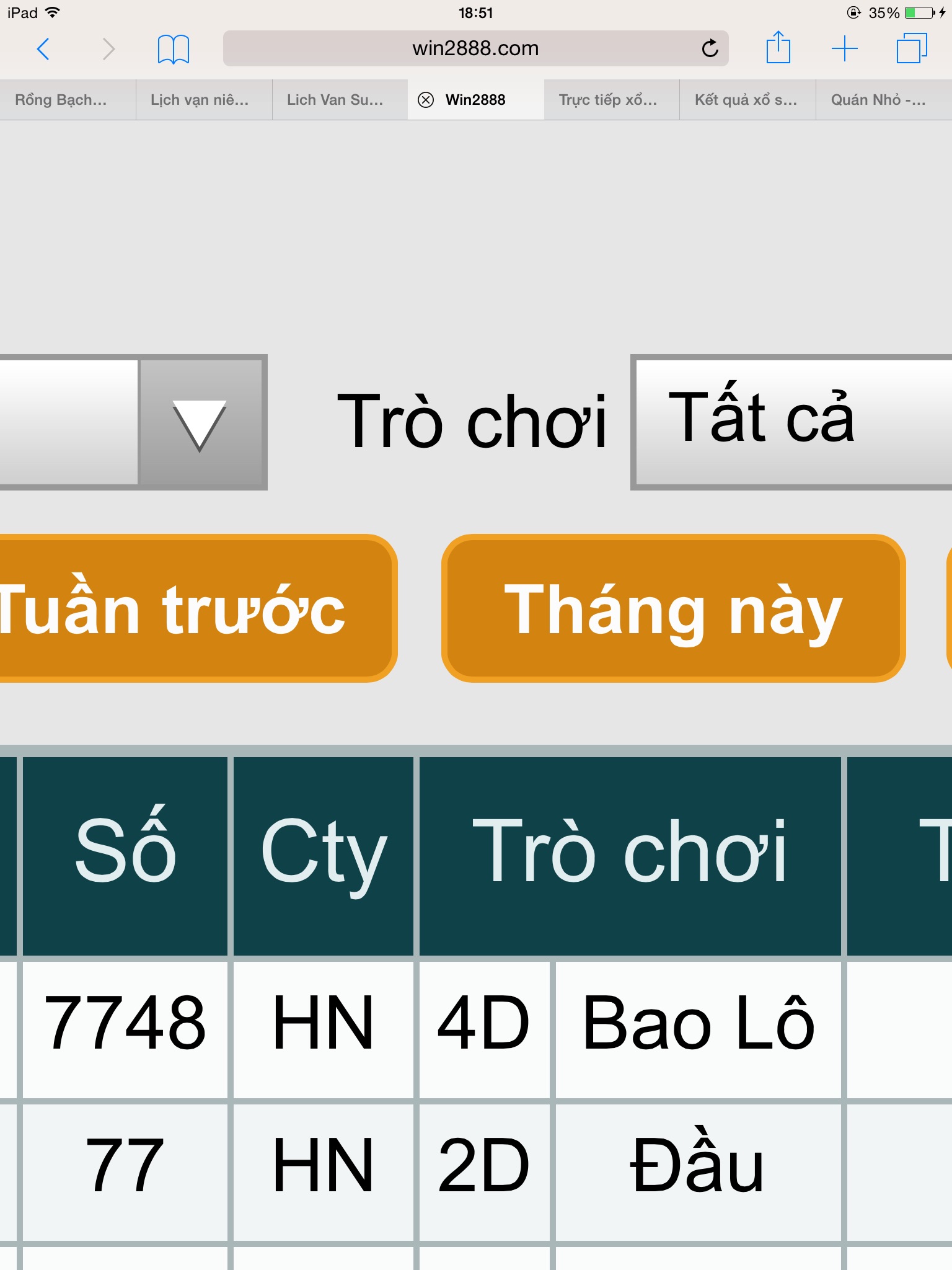Click the Tháng này button

pos(674,608)
